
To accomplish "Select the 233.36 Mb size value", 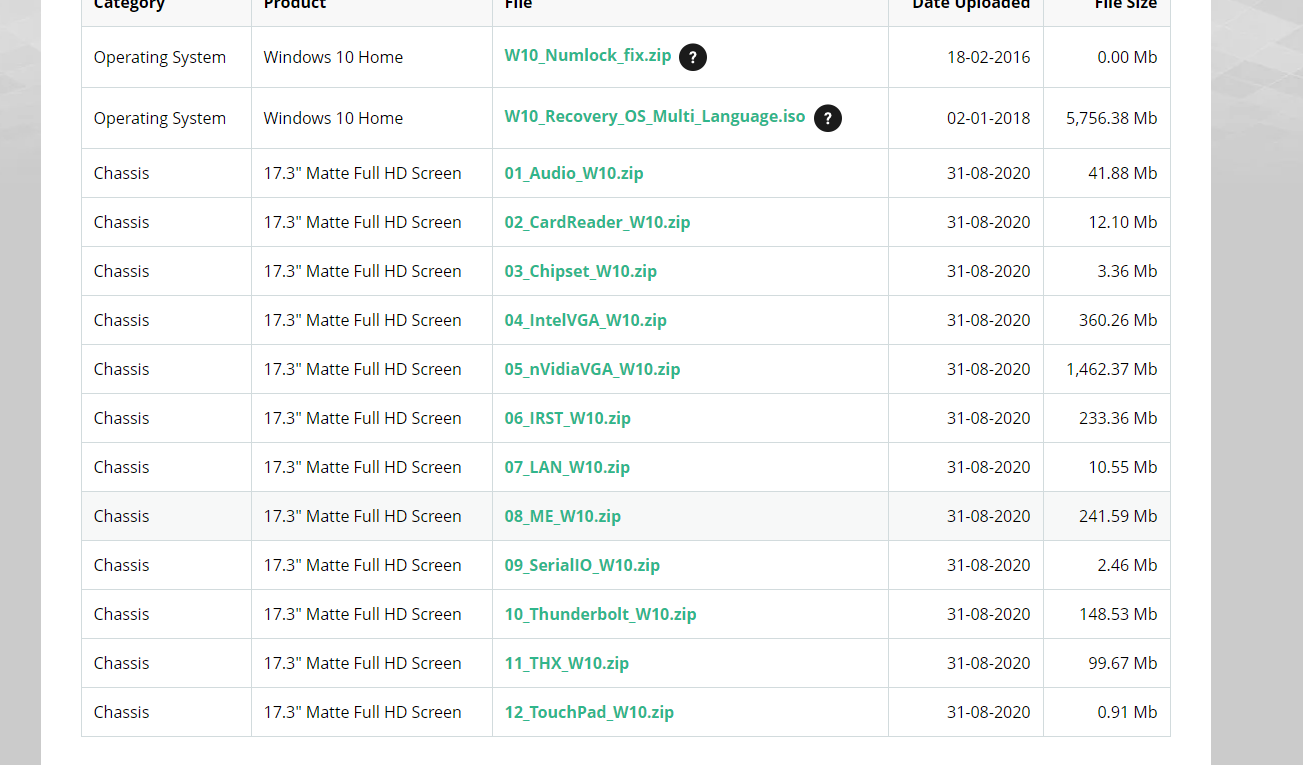I will [x=1118, y=418].
